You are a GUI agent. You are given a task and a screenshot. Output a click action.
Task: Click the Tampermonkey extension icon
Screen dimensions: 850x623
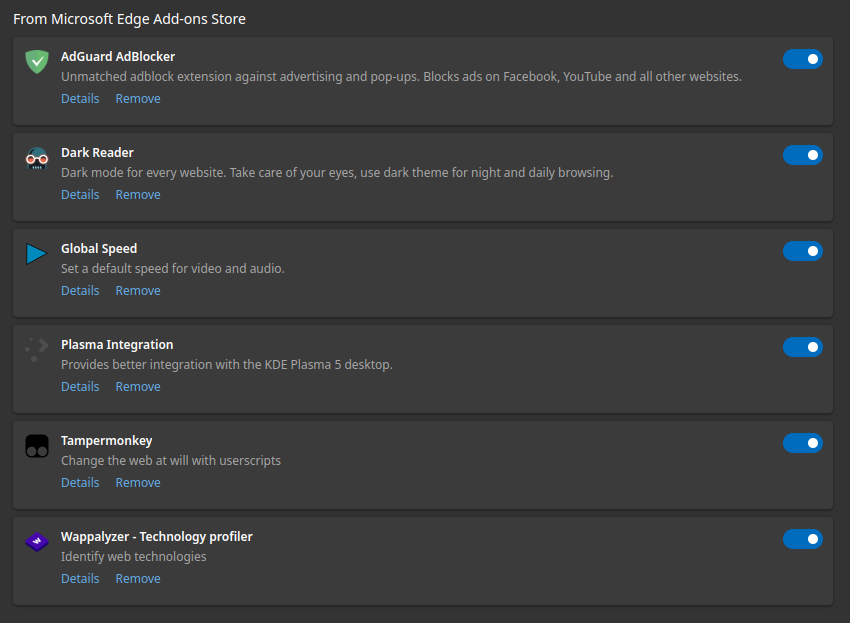pyautogui.click(x=37, y=446)
